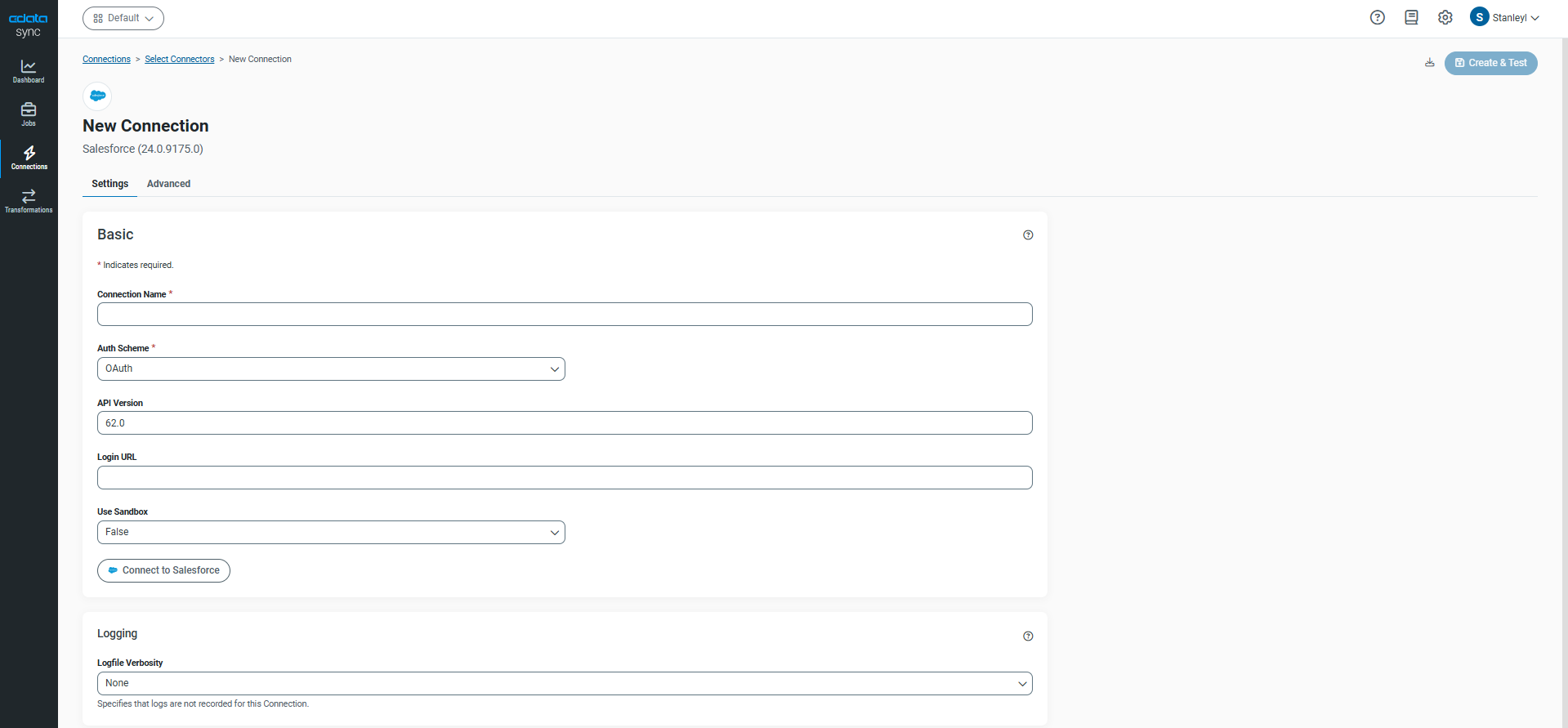Follow the Select Connectors breadcrumb link
Image resolution: width=1568 pixels, height=728 pixels.
click(x=180, y=60)
